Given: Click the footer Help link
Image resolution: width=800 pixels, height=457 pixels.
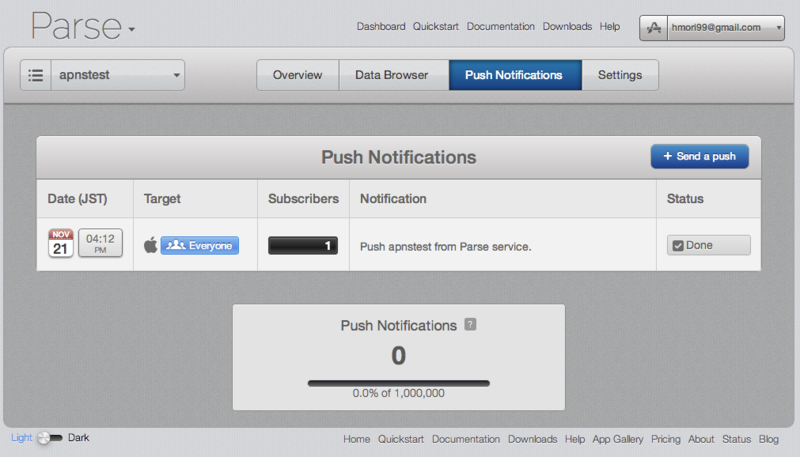Looking at the screenshot, I should click(x=574, y=439).
